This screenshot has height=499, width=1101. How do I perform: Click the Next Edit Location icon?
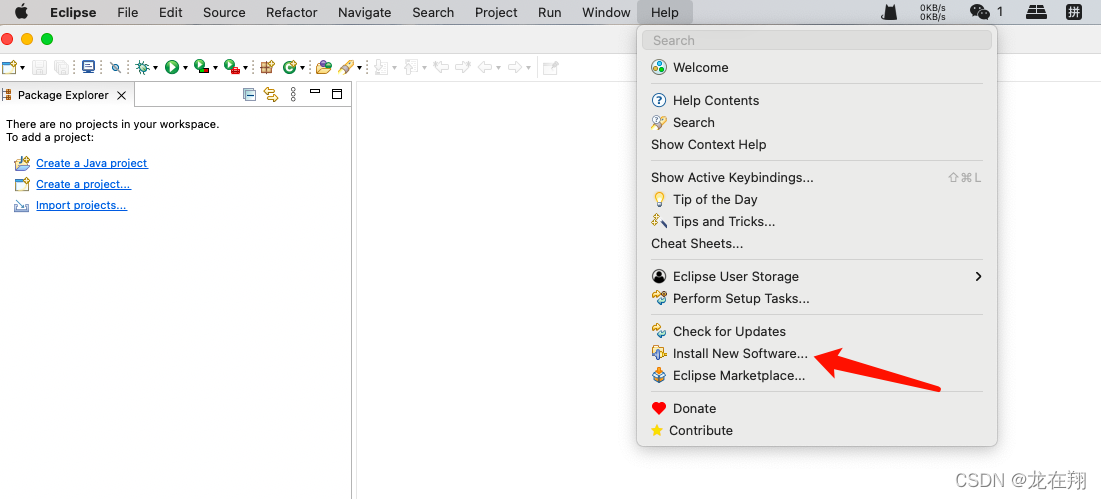tap(463, 67)
